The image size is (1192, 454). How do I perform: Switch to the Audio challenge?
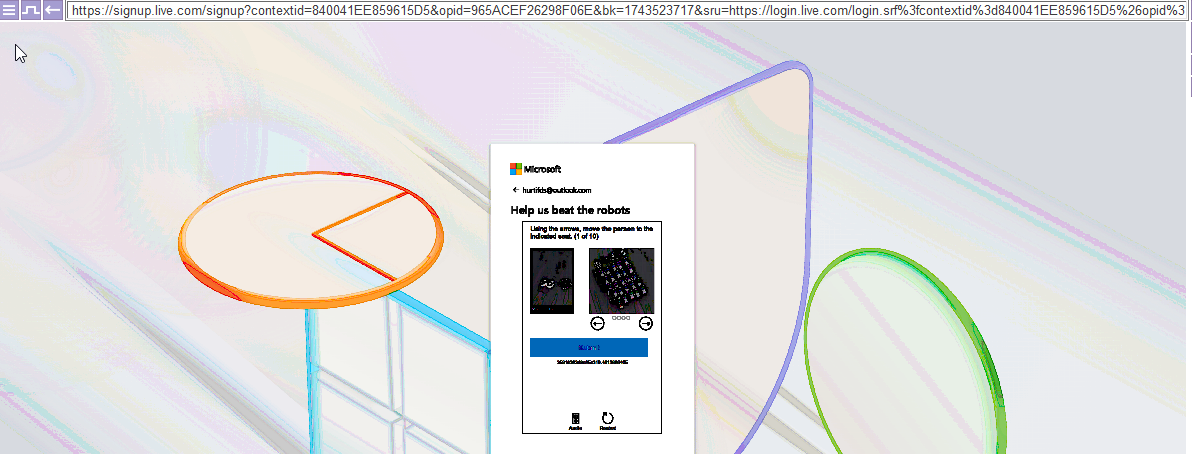pyautogui.click(x=576, y=420)
